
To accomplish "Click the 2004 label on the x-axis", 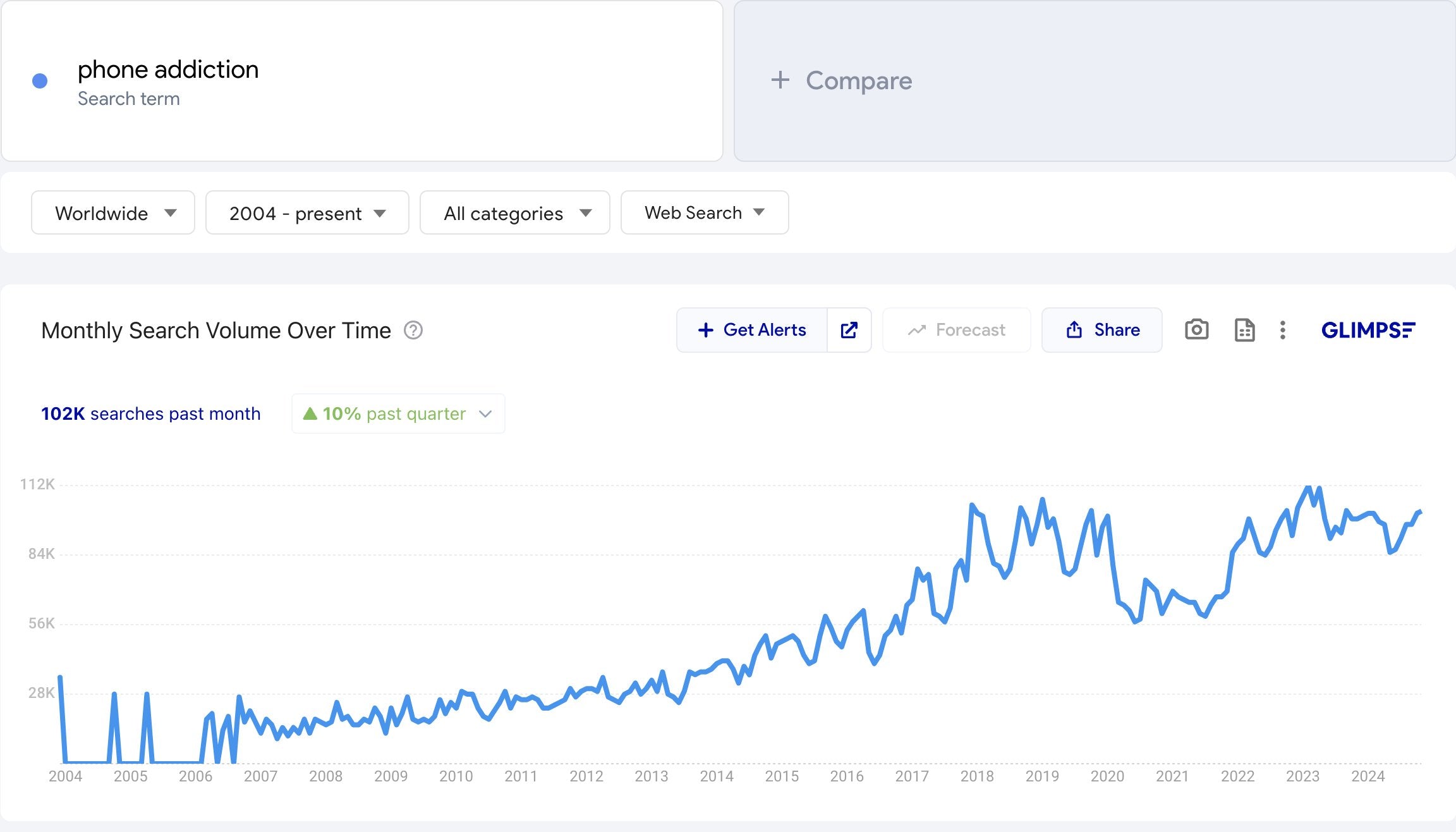I will [x=66, y=776].
